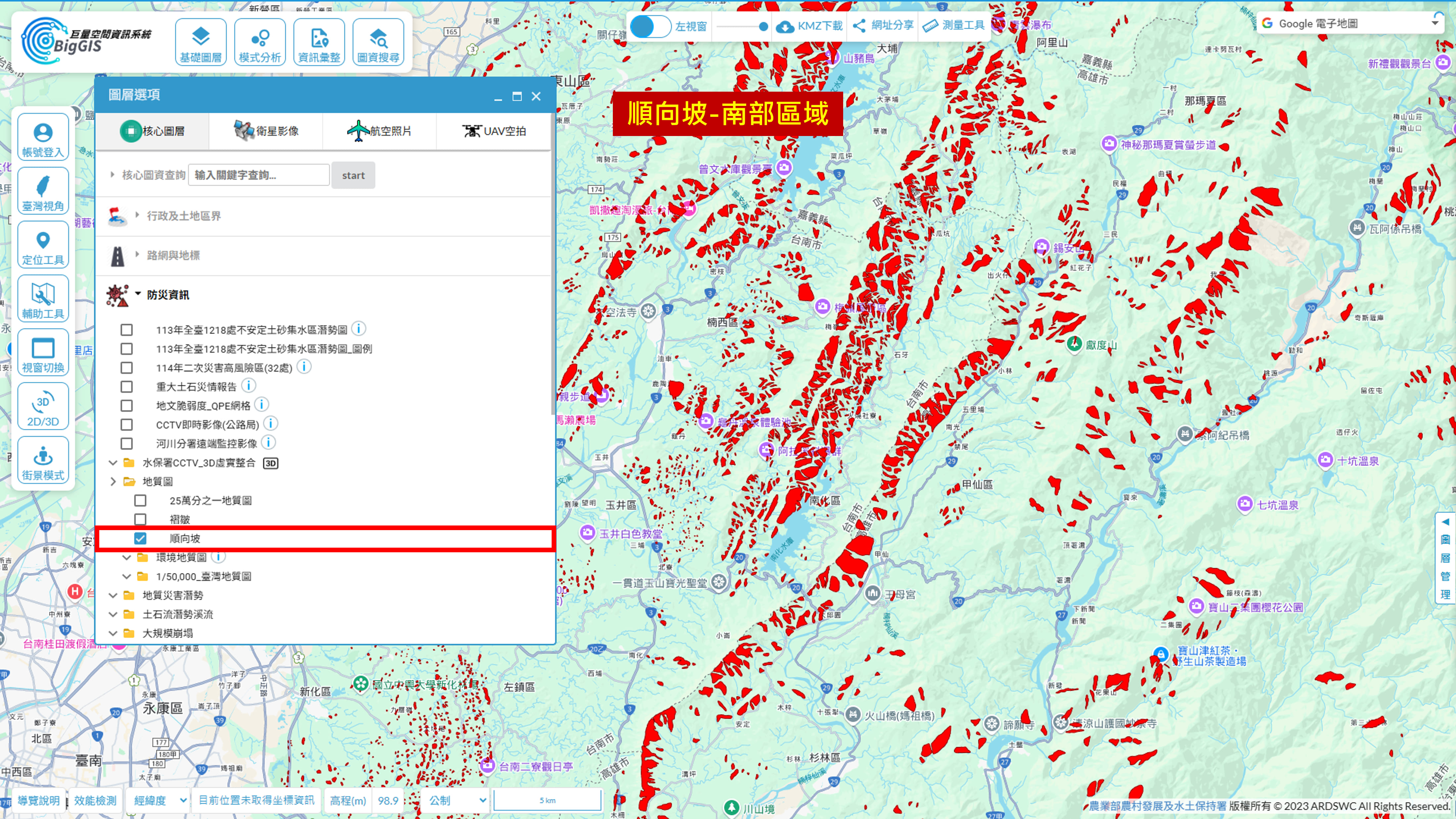Expand the 地質災害潛勢 folder
The width and height of the screenshot is (1456, 819).
113,595
